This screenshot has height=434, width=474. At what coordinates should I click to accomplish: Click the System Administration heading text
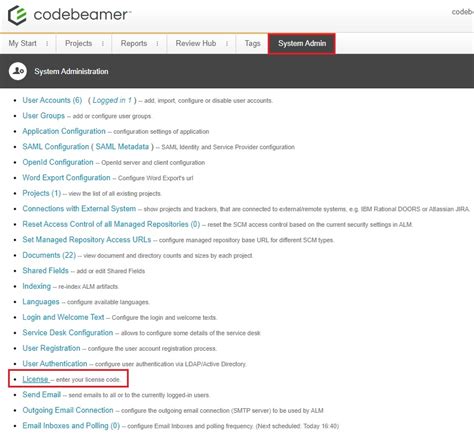point(71,71)
